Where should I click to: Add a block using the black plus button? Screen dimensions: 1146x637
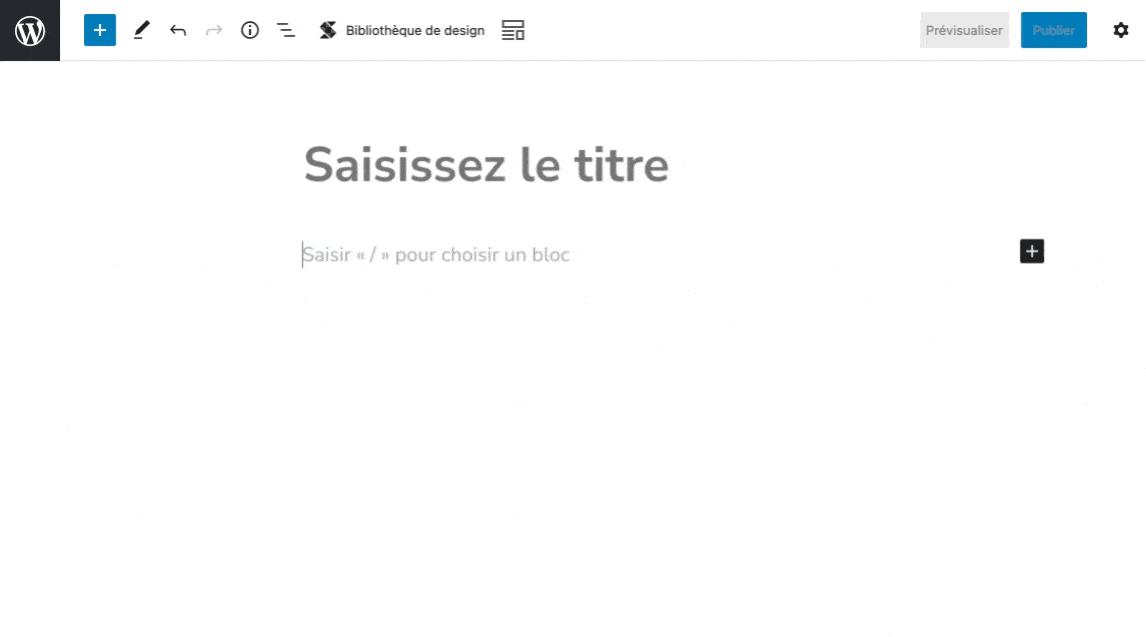pyautogui.click(x=1032, y=251)
